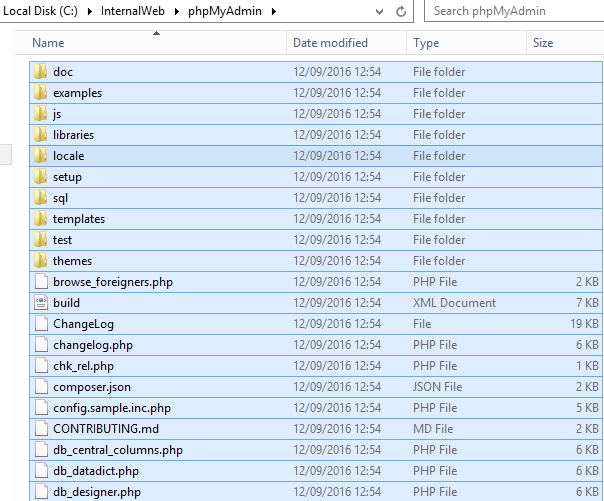
Task: Click the config.sample.inc.php file icon
Action: click(x=41, y=407)
